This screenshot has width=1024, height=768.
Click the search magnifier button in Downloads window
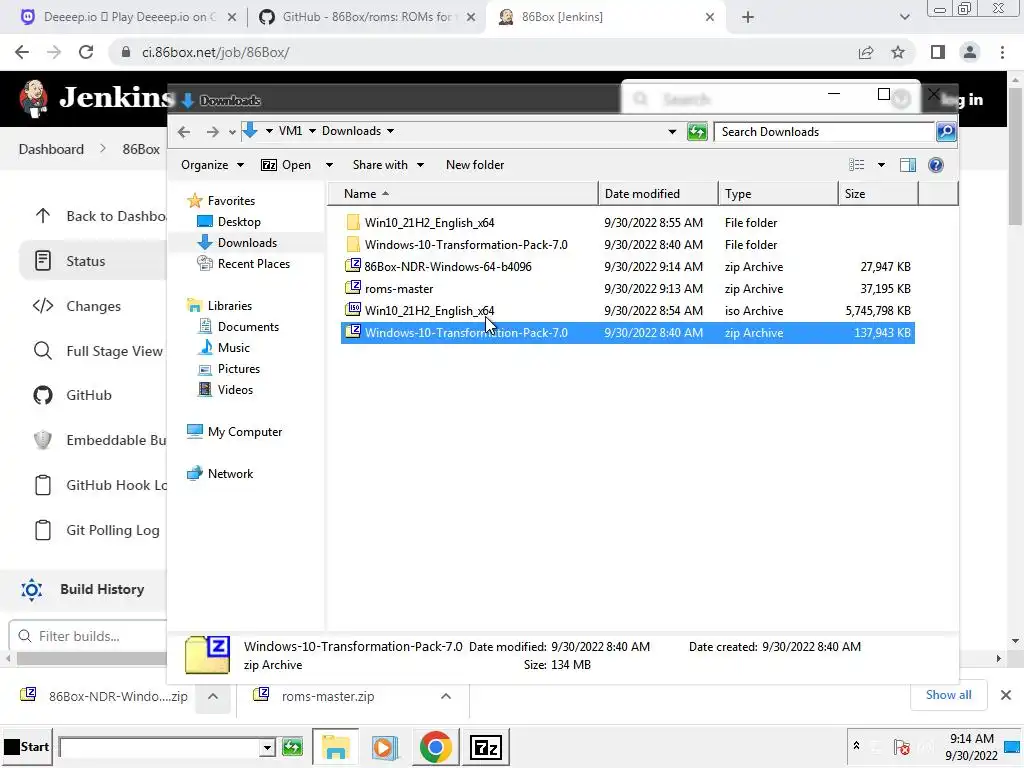pyautogui.click(x=946, y=131)
